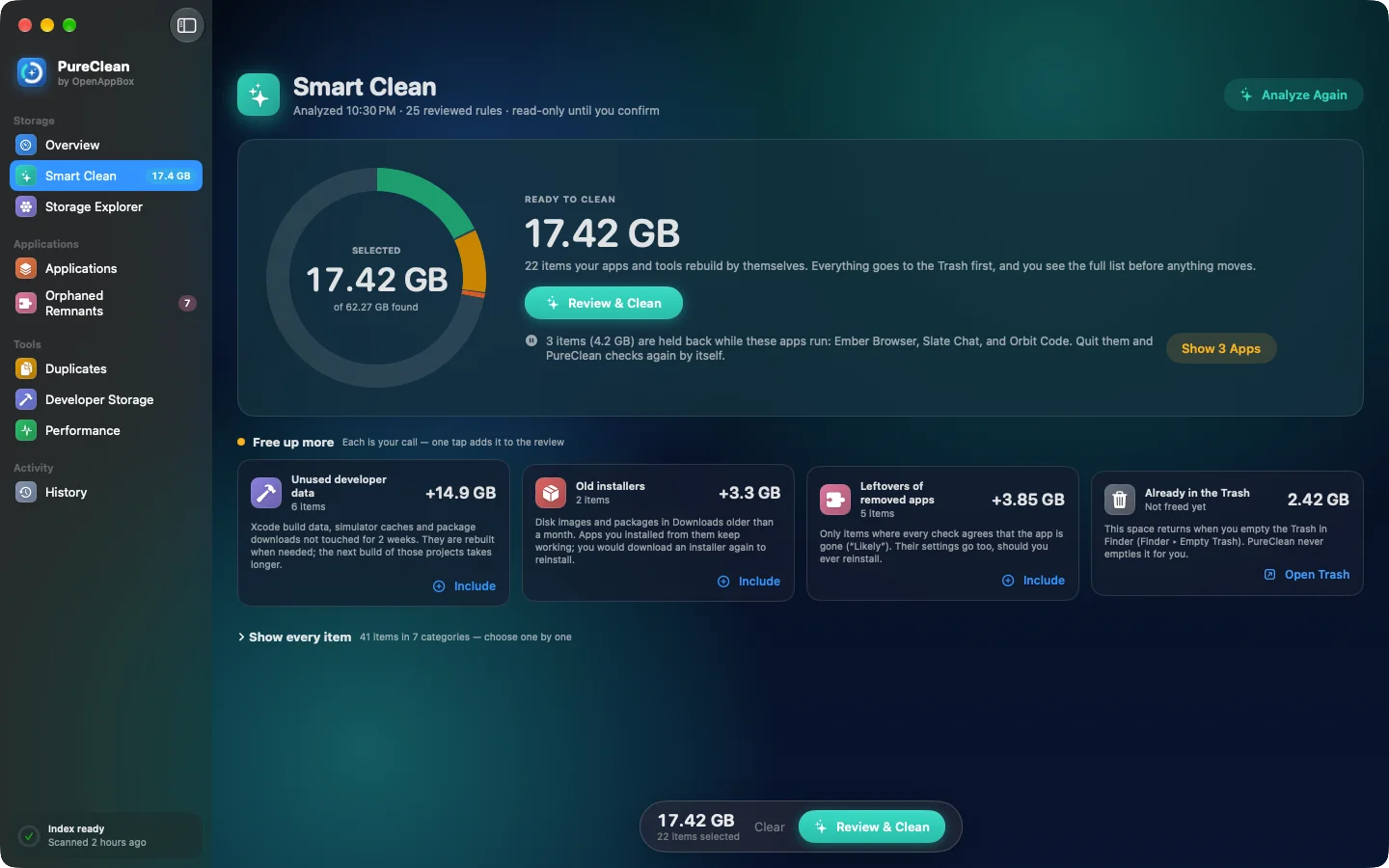Open the History activity page

click(x=106, y=492)
